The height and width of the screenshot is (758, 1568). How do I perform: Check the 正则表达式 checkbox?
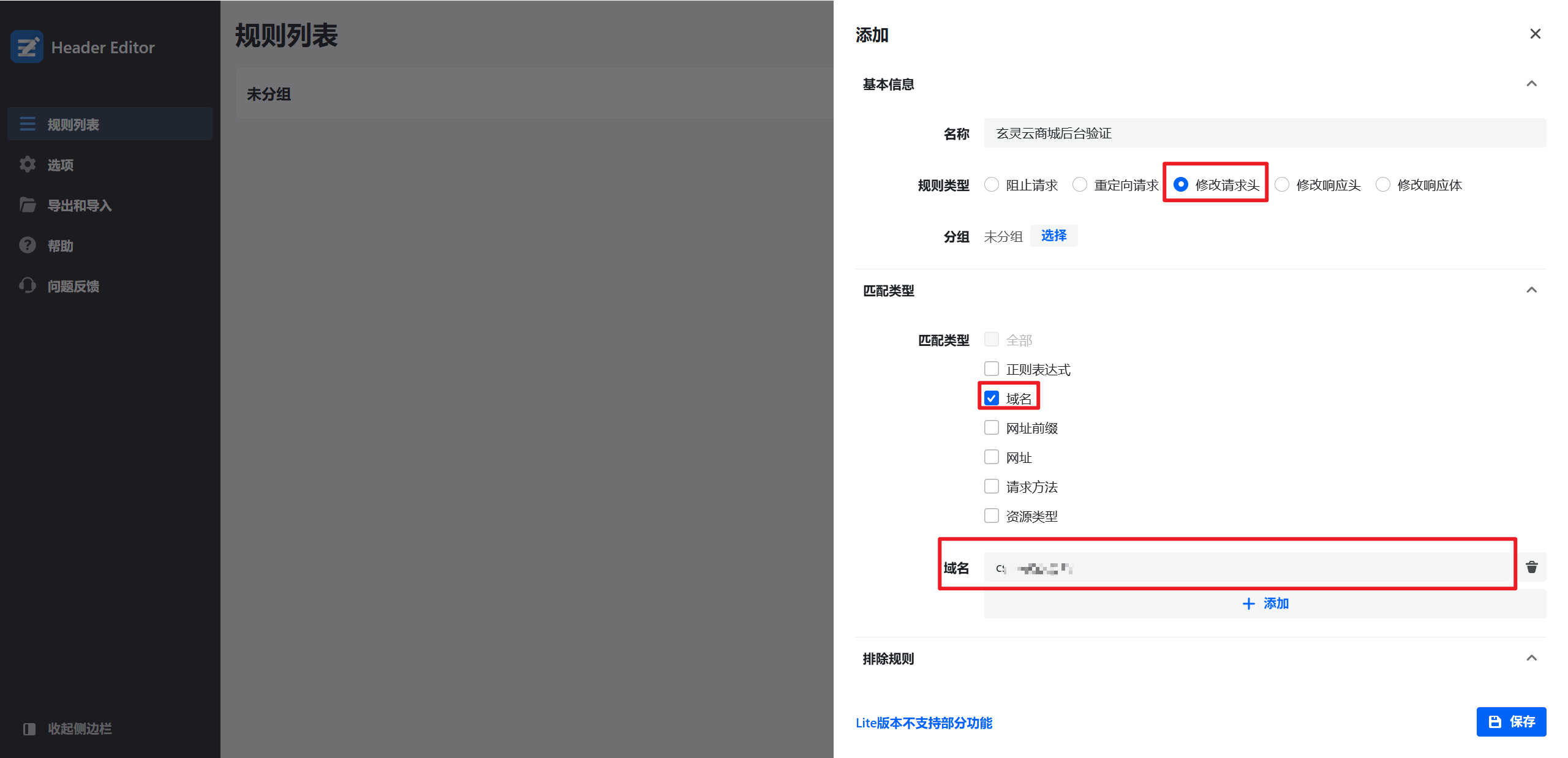click(x=991, y=369)
